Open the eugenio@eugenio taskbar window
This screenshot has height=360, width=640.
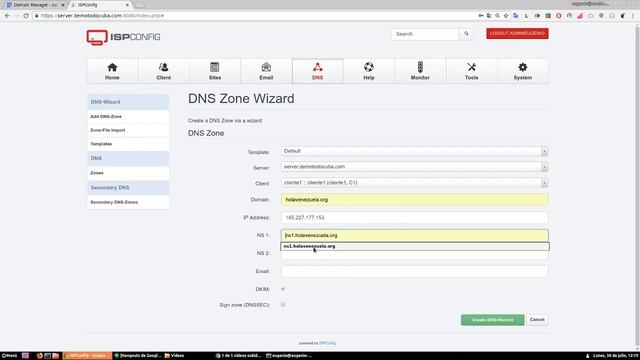pyautogui.click(x=289, y=356)
